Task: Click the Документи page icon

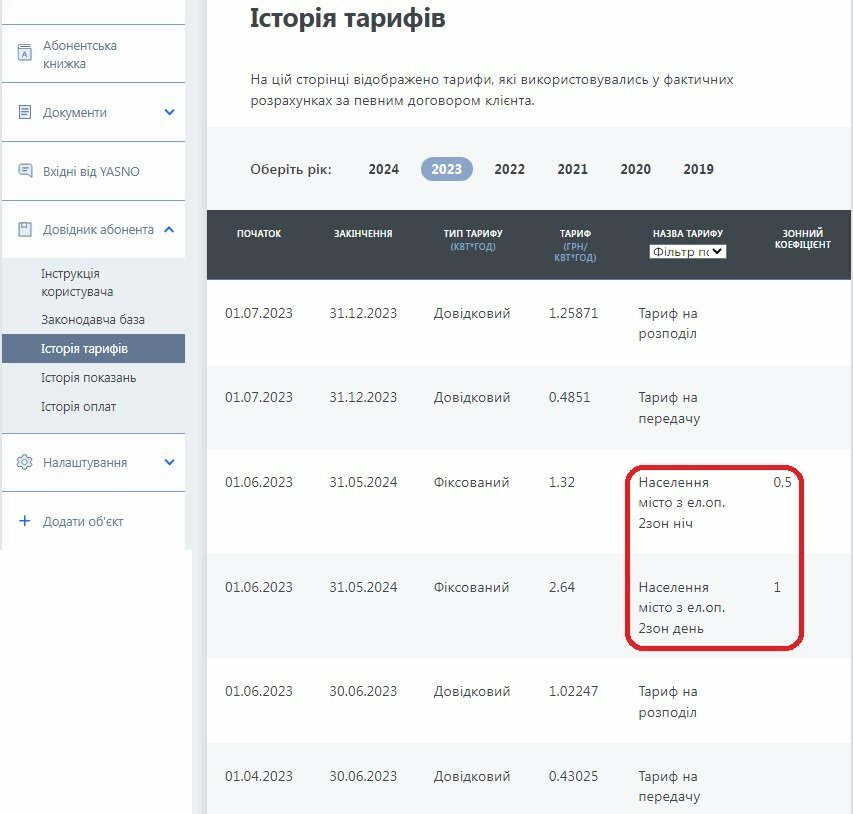Action: [x=24, y=112]
